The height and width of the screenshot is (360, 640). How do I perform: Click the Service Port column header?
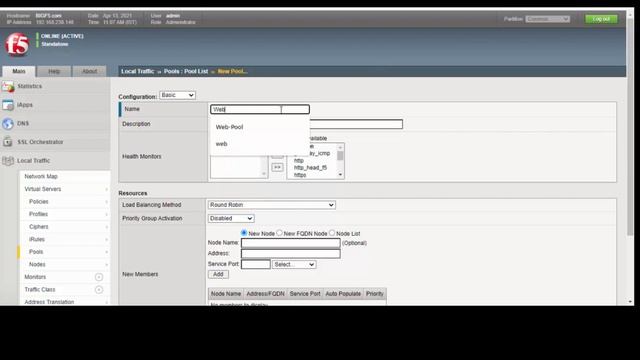pyautogui.click(x=305, y=294)
